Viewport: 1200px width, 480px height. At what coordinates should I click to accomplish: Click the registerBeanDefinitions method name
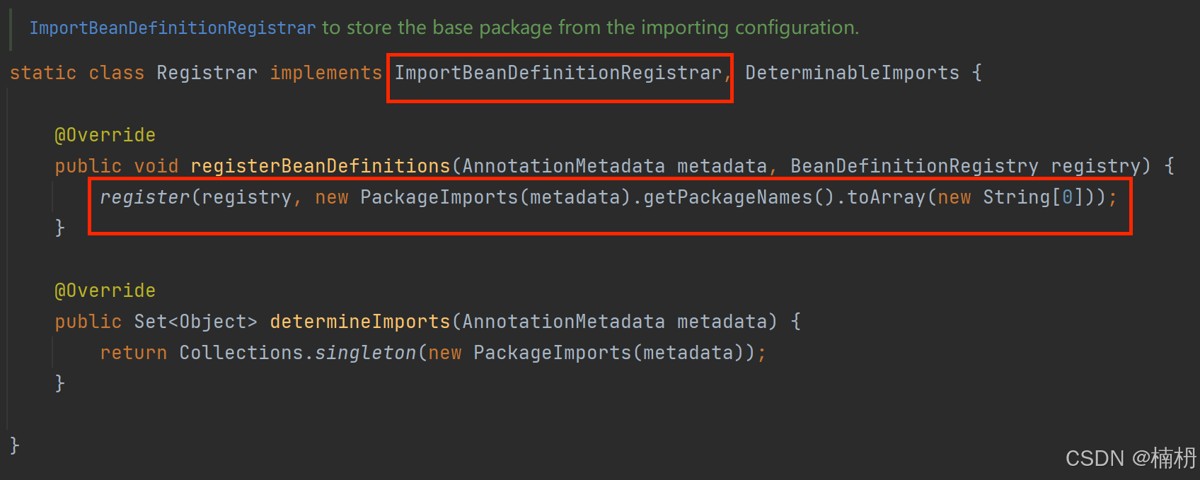[320, 166]
